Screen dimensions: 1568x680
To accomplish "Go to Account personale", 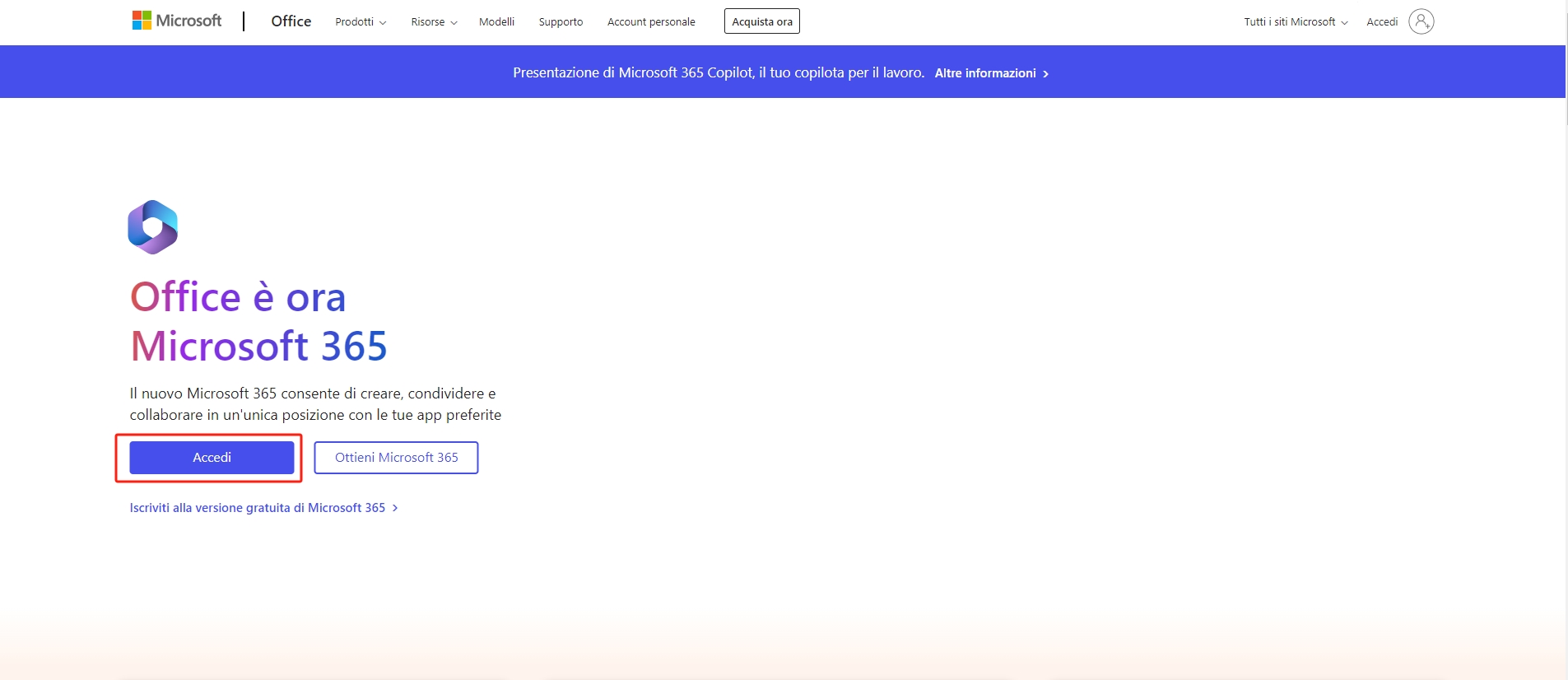I will point(651,22).
